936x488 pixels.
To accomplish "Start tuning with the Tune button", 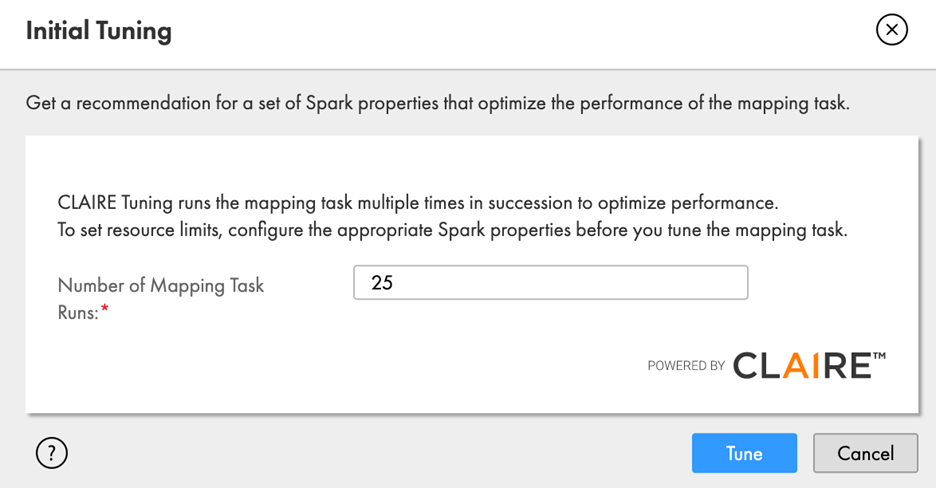I will pyautogui.click(x=744, y=453).
